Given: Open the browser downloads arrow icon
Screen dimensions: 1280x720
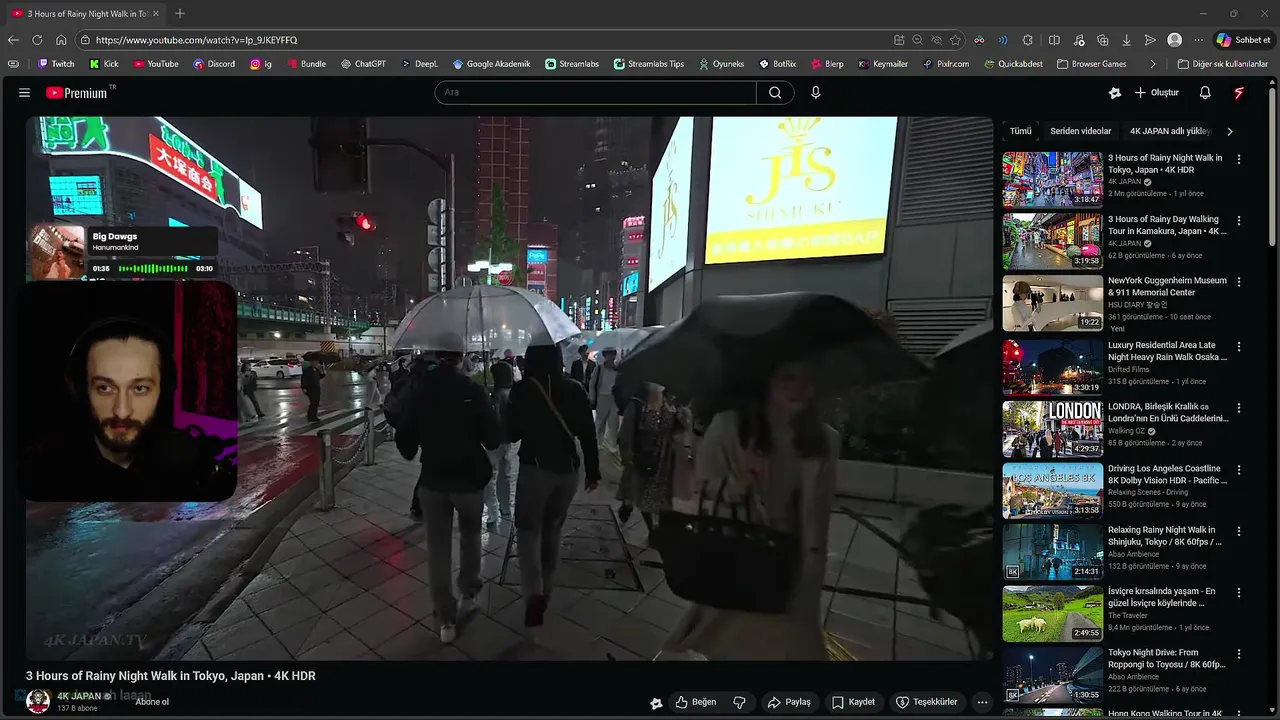Looking at the screenshot, I should (x=1126, y=40).
